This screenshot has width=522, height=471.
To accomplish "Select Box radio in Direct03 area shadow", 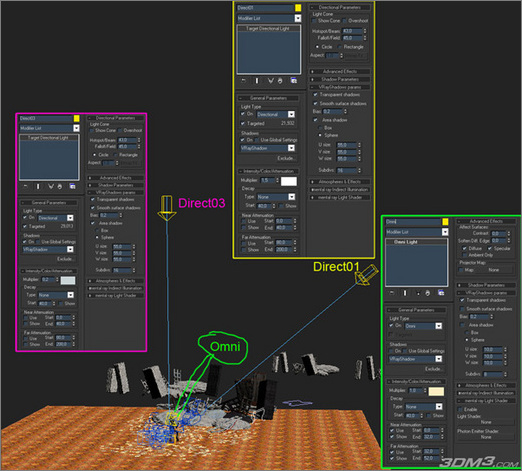I will point(97,230).
